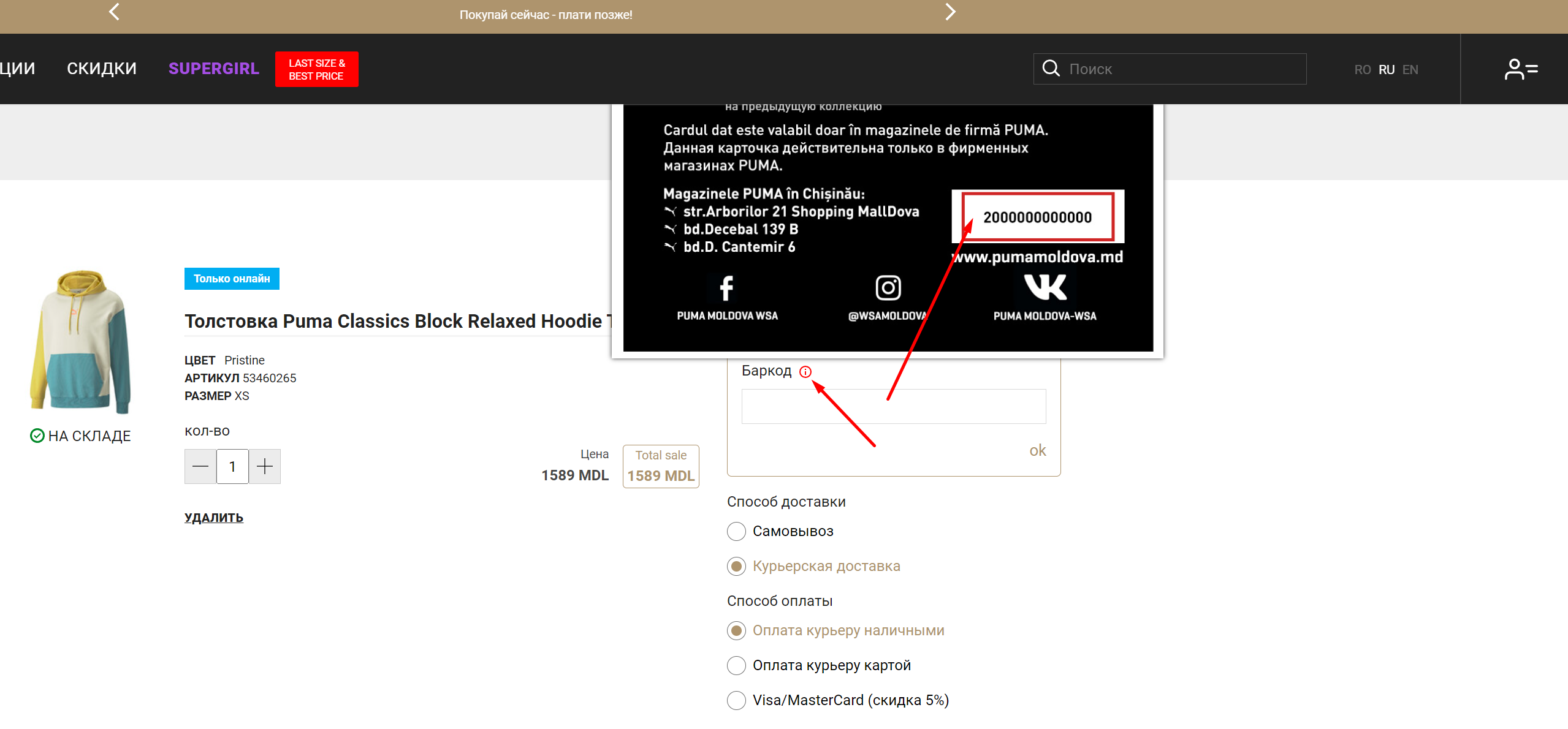This screenshot has width=1568, height=729.
Task: Click the search magnifier icon
Action: click(x=1052, y=68)
